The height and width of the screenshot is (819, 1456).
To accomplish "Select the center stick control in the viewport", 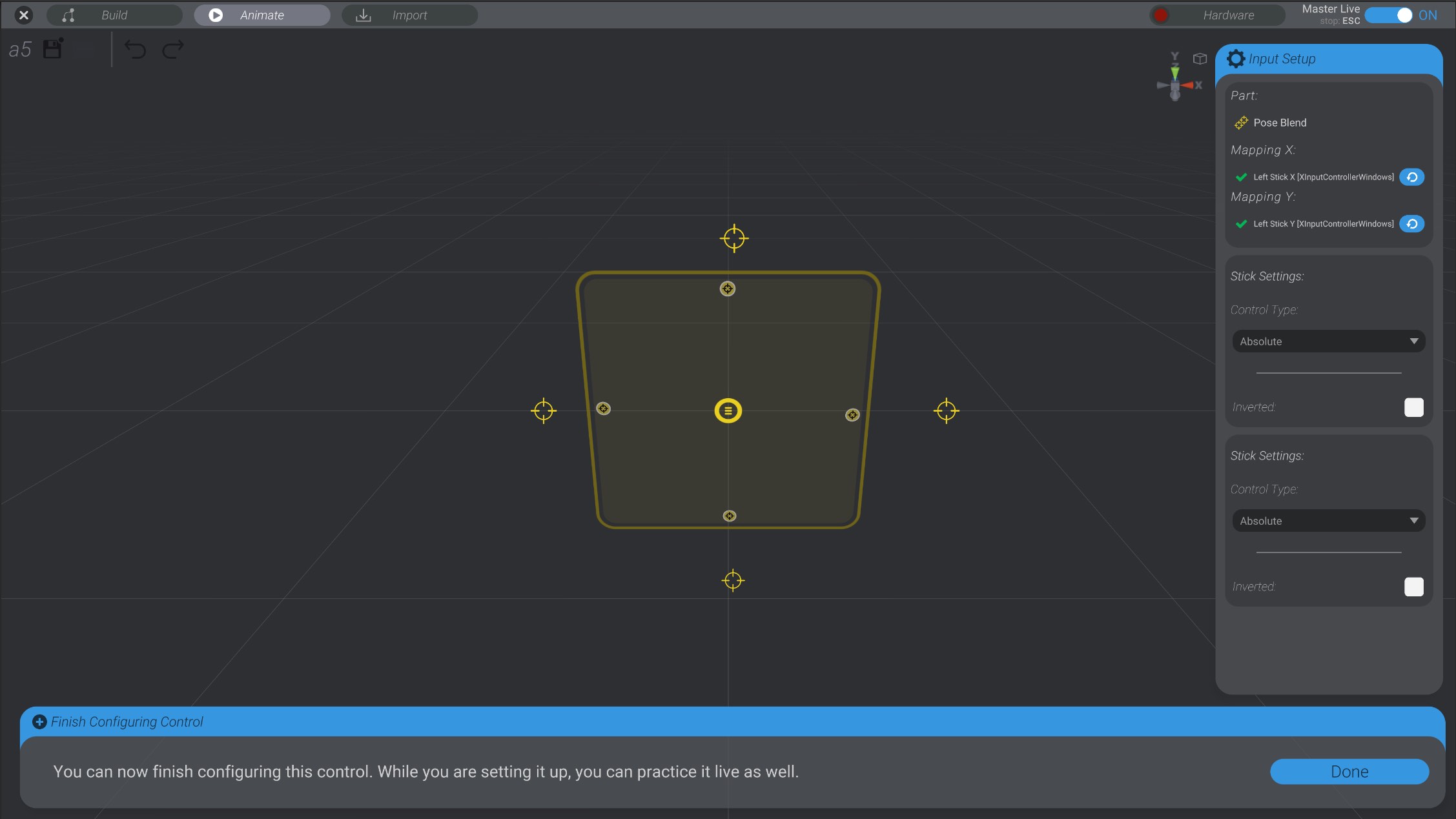I will [728, 410].
